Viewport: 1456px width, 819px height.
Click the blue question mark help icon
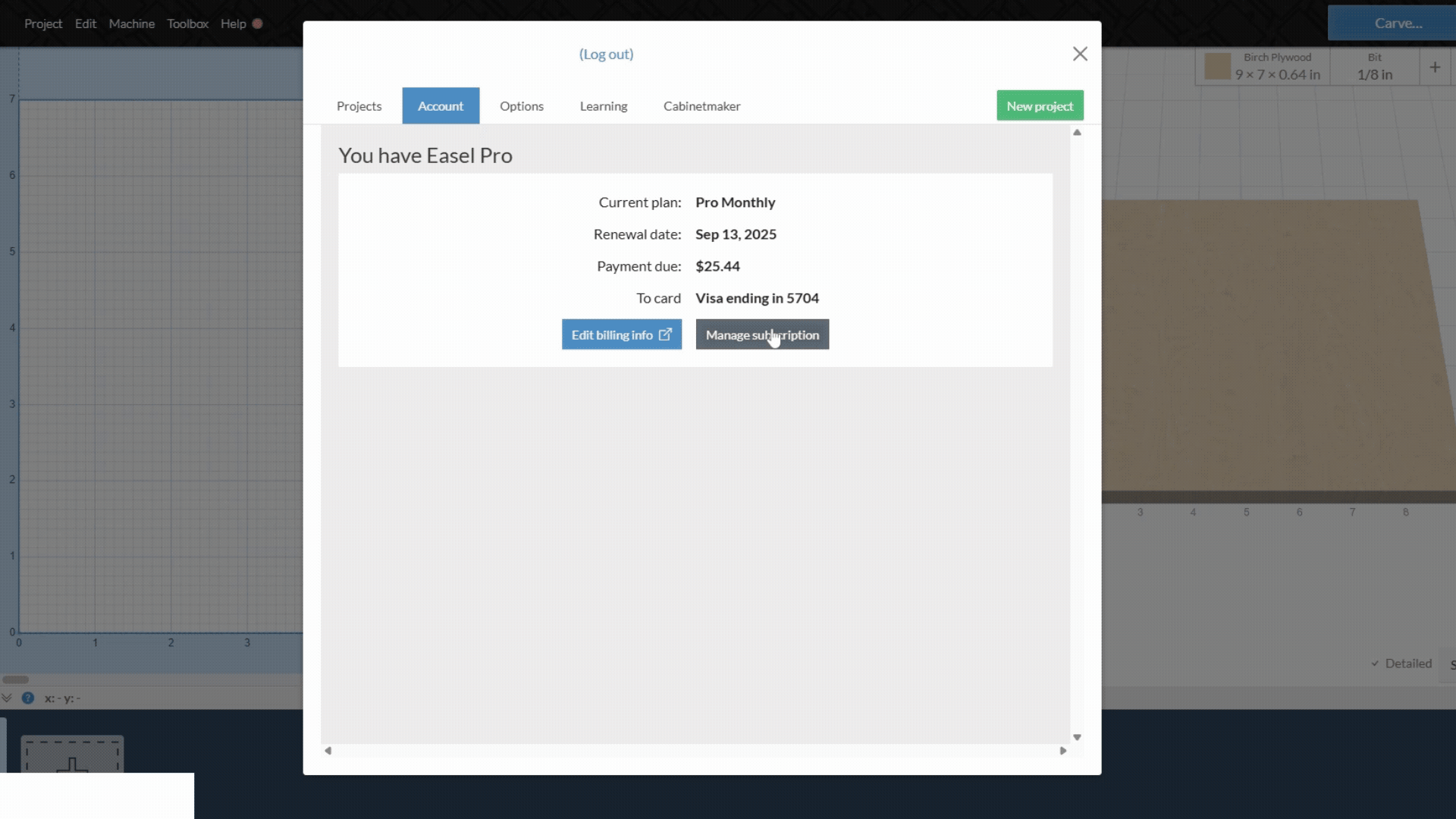(x=28, y=698)
